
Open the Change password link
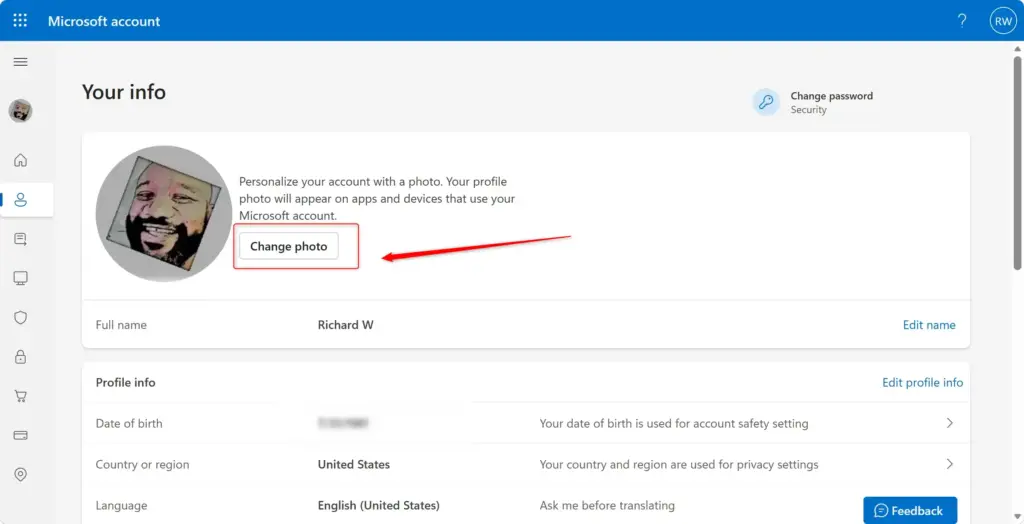[831, 96]
